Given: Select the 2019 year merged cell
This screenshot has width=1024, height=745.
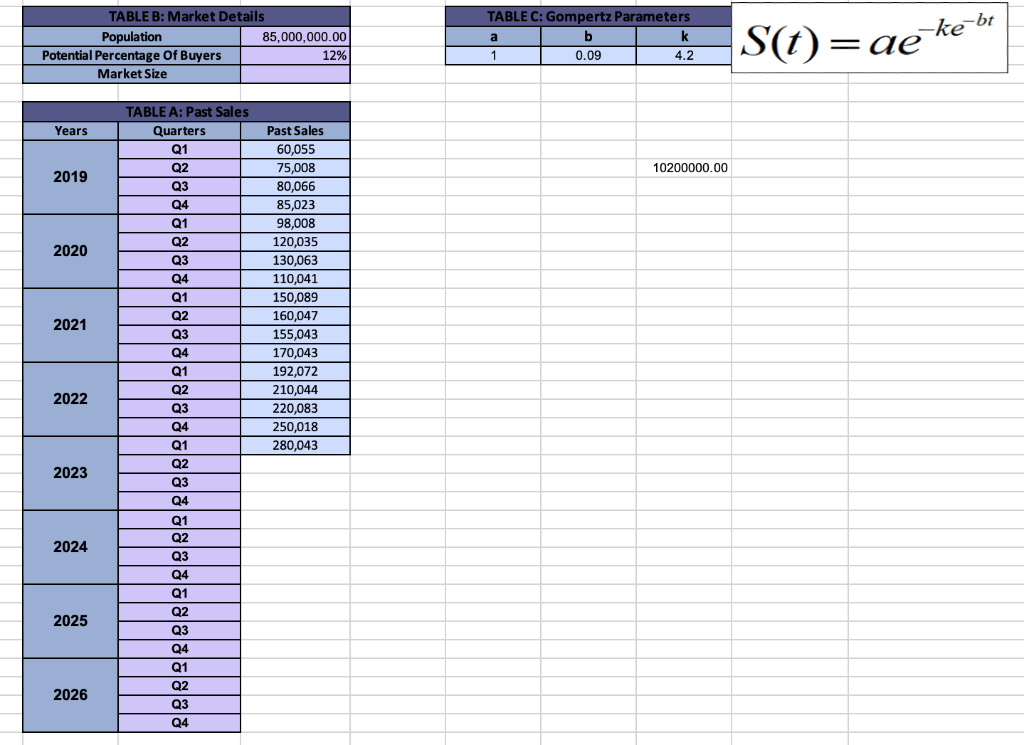Looking at the screenshot, I should coord(69,176).
